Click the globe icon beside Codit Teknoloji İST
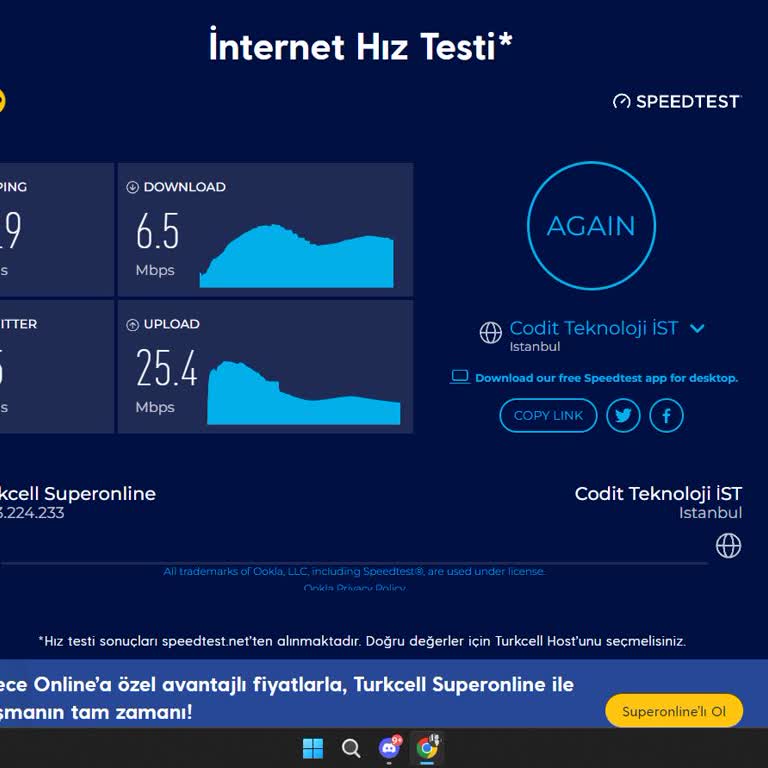This screenshot has width=768, height=768. 490,333
